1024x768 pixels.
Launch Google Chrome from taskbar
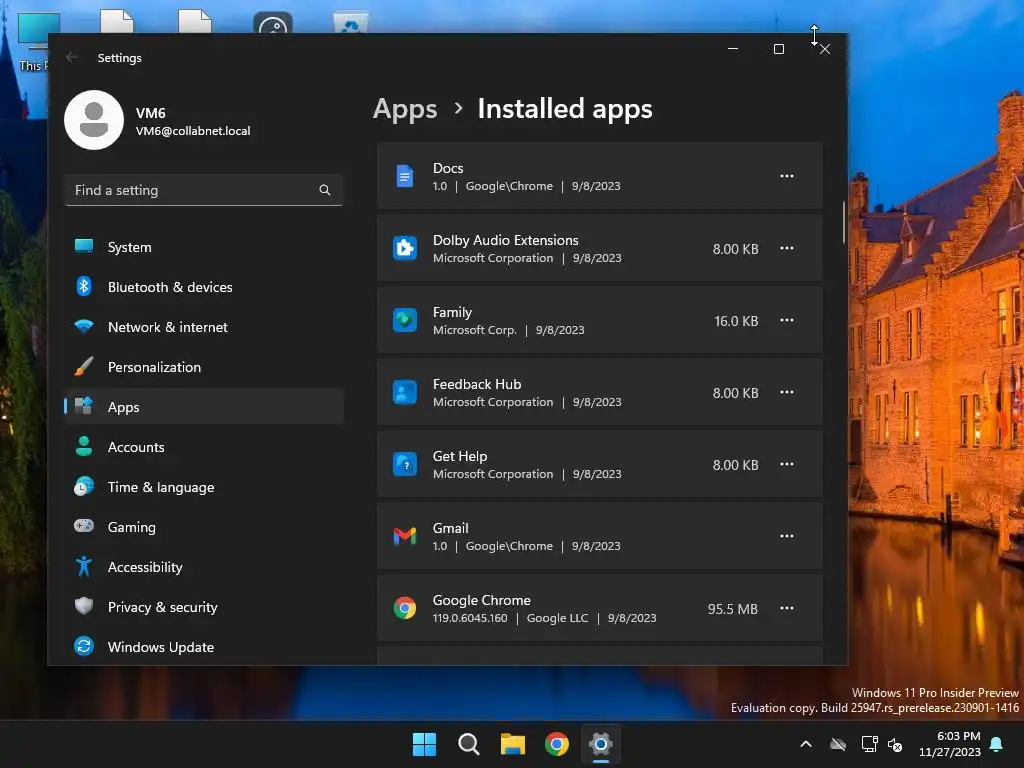point(557,744)
